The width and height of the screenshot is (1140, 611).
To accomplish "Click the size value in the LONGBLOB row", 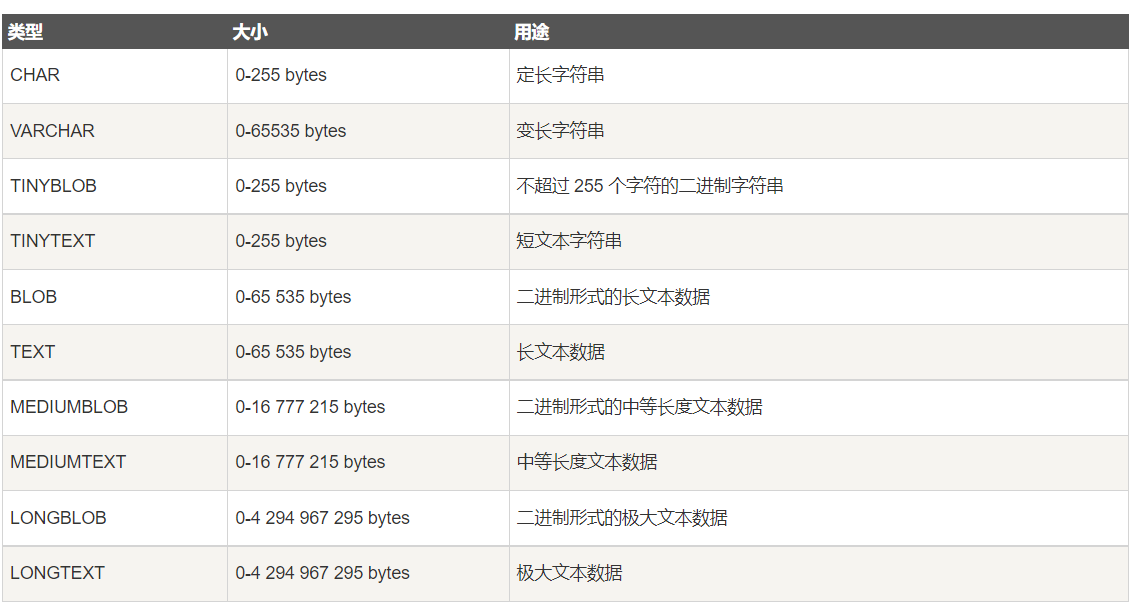I will coord(322,518).
